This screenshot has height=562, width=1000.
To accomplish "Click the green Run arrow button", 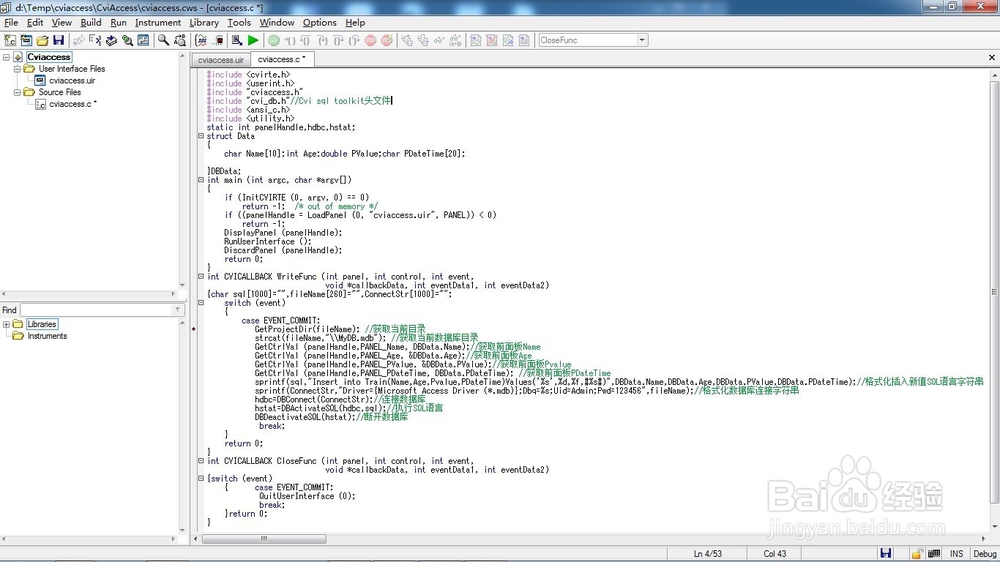I will point(253,40).
